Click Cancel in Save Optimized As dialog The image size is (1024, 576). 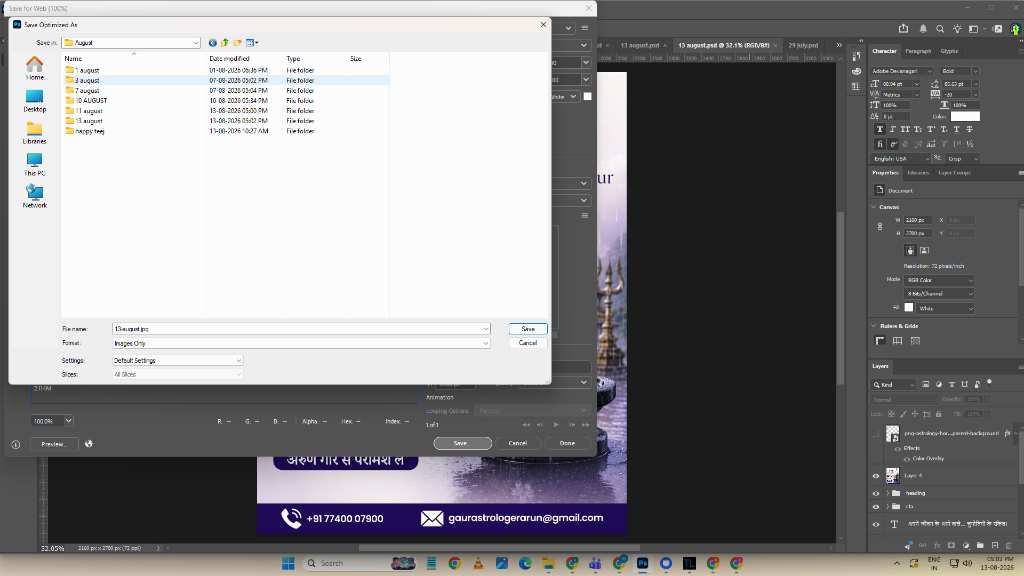[x=528, y=343]
